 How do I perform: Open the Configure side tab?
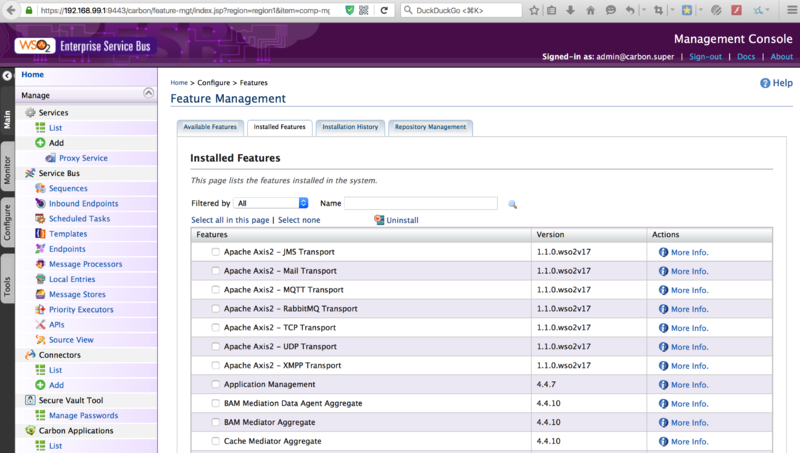[x=7, y=222]
